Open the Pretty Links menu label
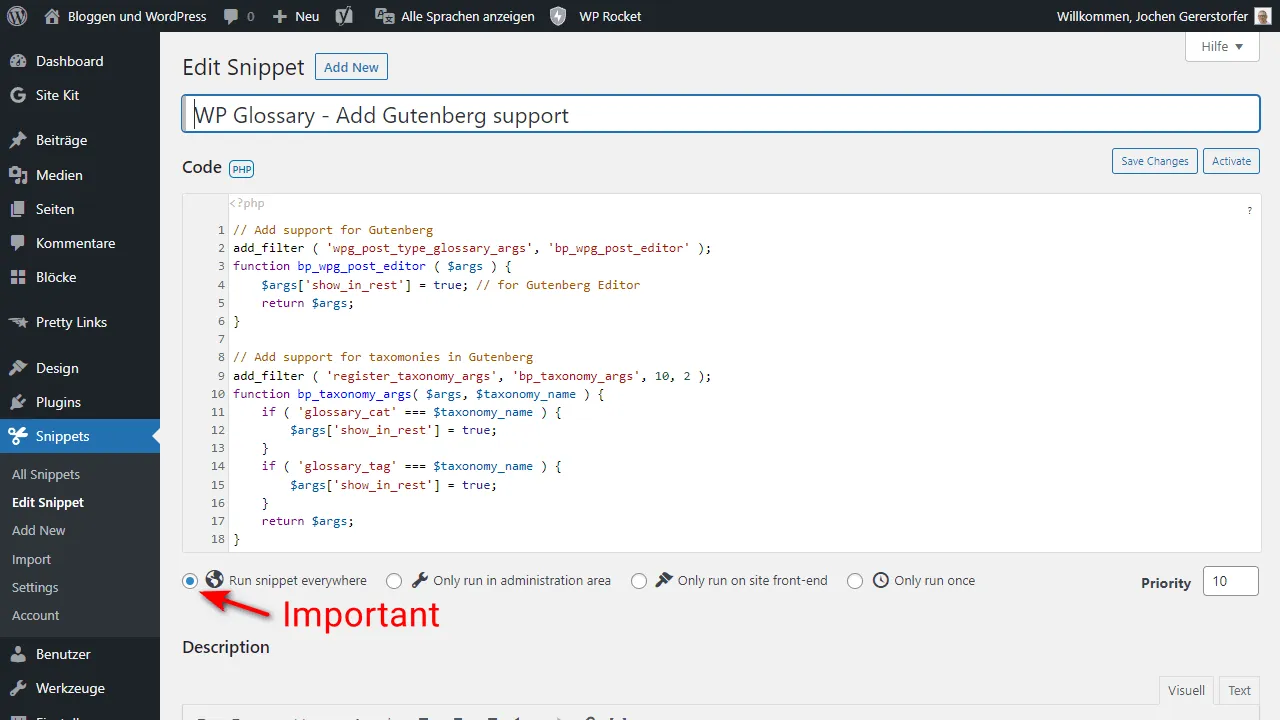Viewport: 1280px width, 720px height. point(71,322)
